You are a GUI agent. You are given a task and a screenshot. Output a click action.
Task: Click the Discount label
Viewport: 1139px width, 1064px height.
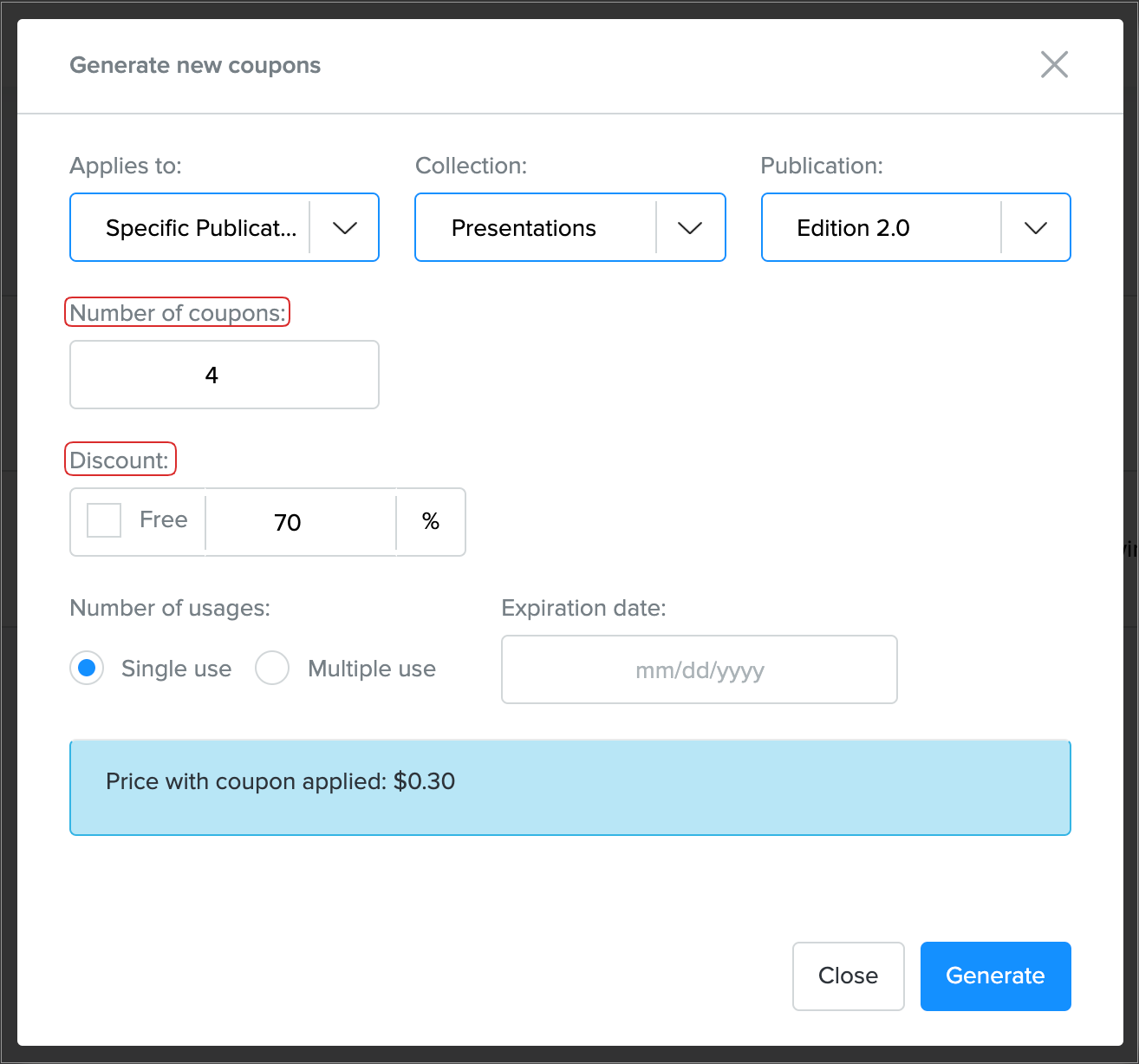click(120, 460)
